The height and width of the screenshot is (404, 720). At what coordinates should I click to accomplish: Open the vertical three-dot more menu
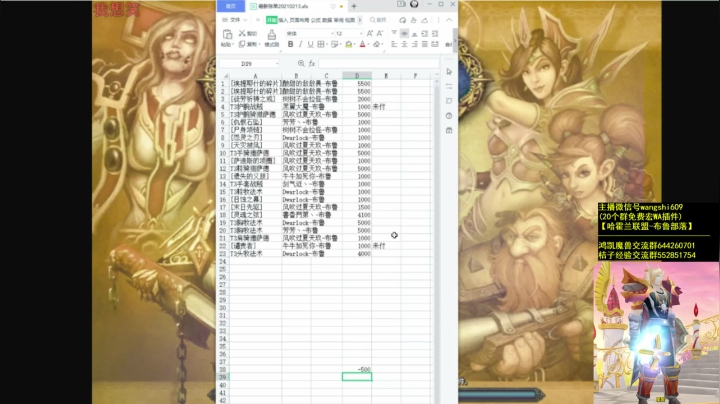click(438, 20)
